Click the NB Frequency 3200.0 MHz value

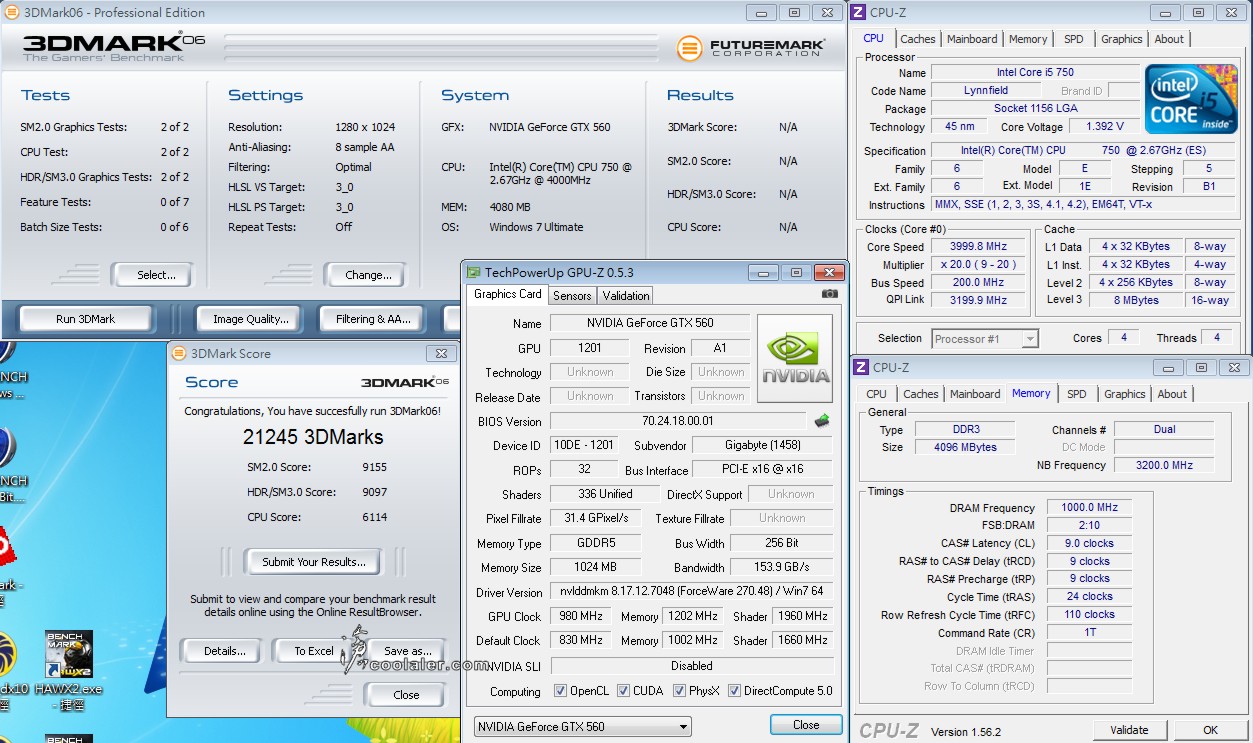pyautogui.click(x=1164, y=466)
